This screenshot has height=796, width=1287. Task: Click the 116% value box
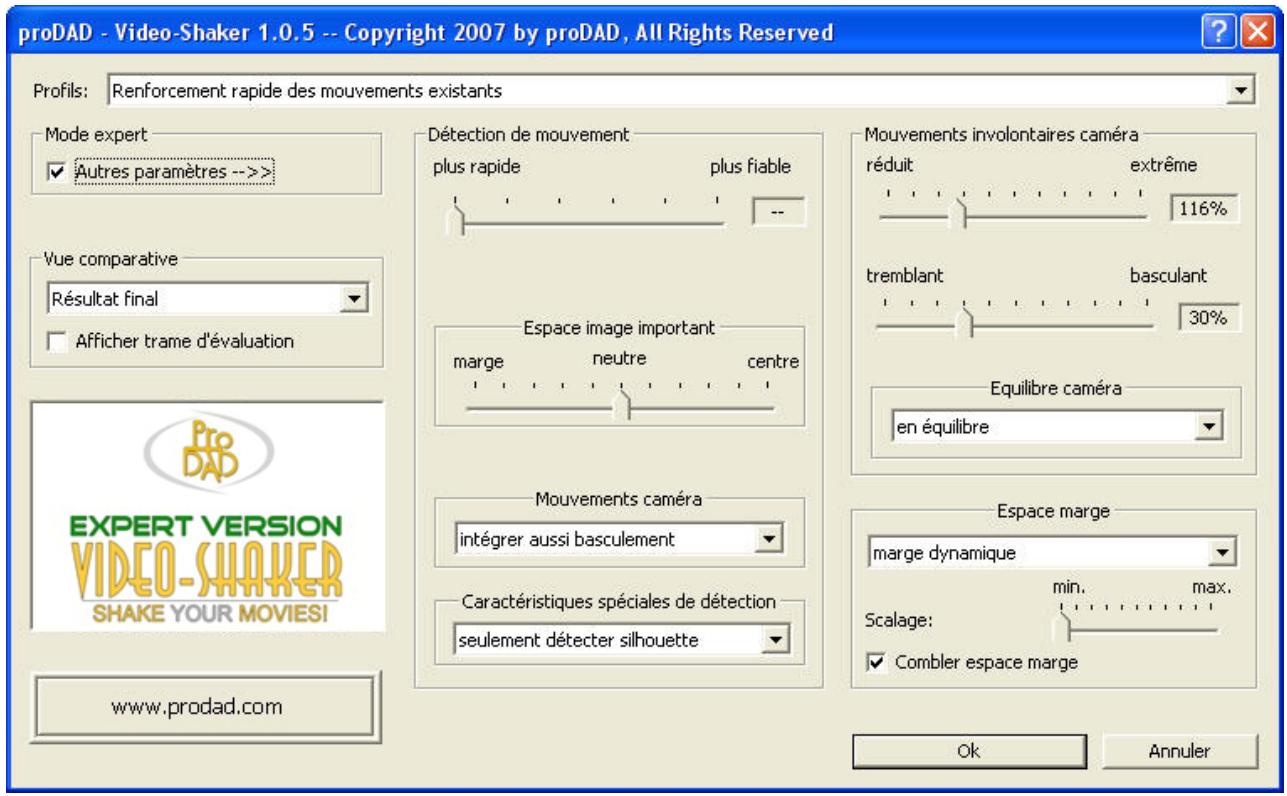coord(1204,210)
